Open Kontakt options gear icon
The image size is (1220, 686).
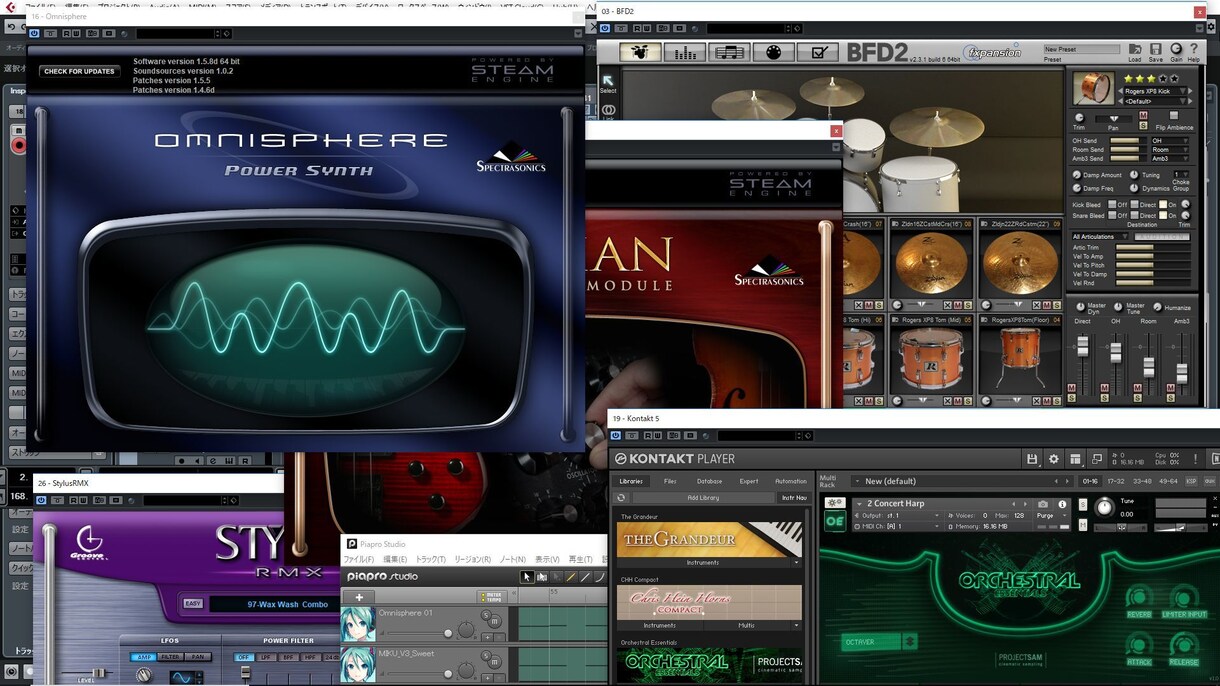[x=1053, y=459]
